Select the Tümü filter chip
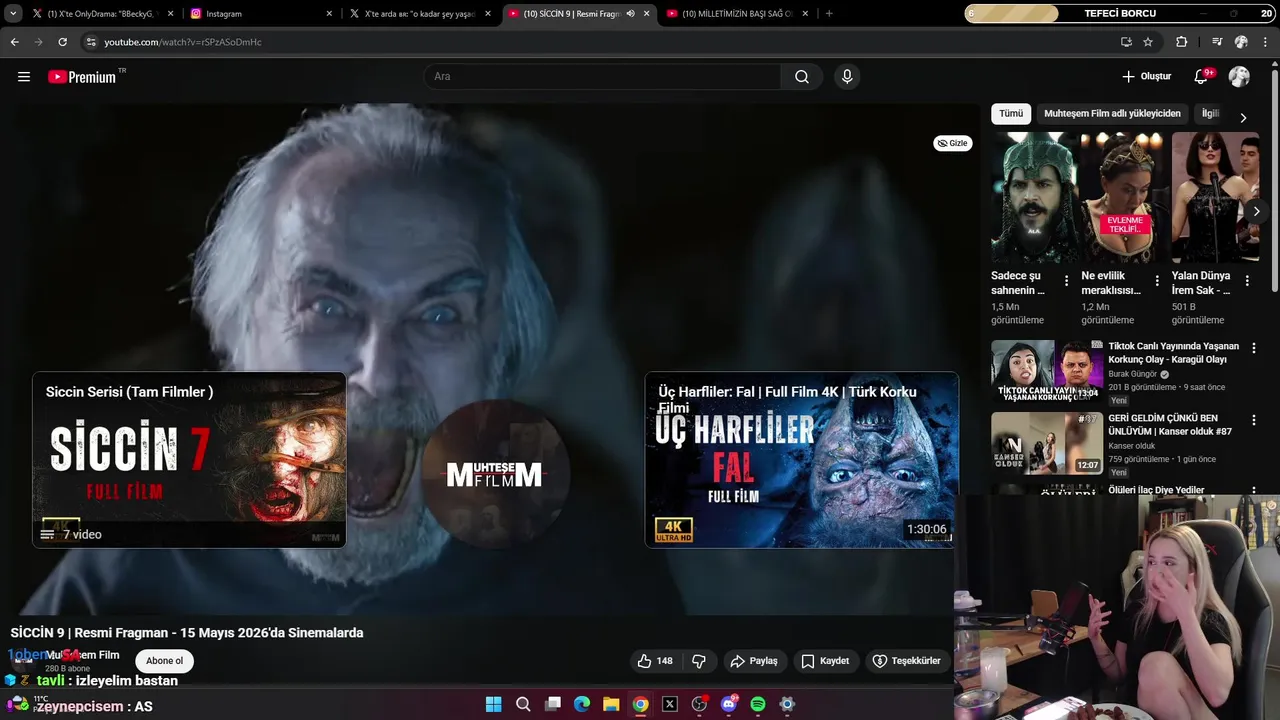This screenshot has height=720, width=1280. (1011, 114)
